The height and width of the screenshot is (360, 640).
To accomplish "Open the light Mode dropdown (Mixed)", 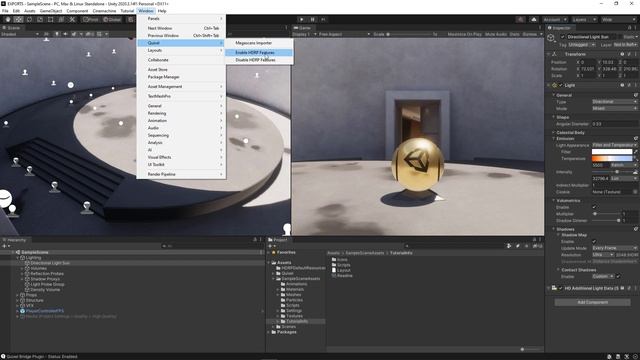I will click(614, 108).
